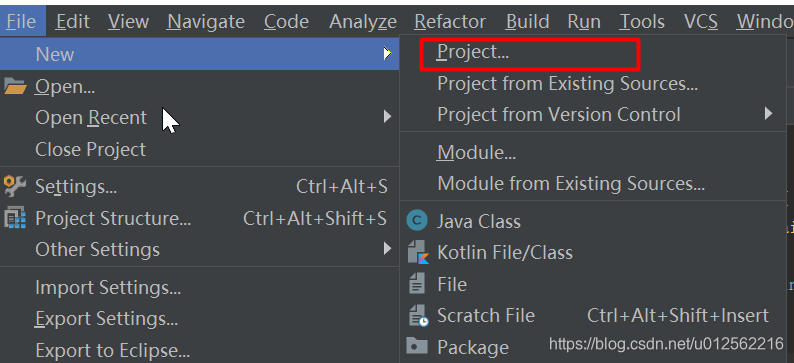Image resolution: width=794 pixels, height=363 pixels.
Task: Expand Project from Version Control arrow
Action: [769, 113]
